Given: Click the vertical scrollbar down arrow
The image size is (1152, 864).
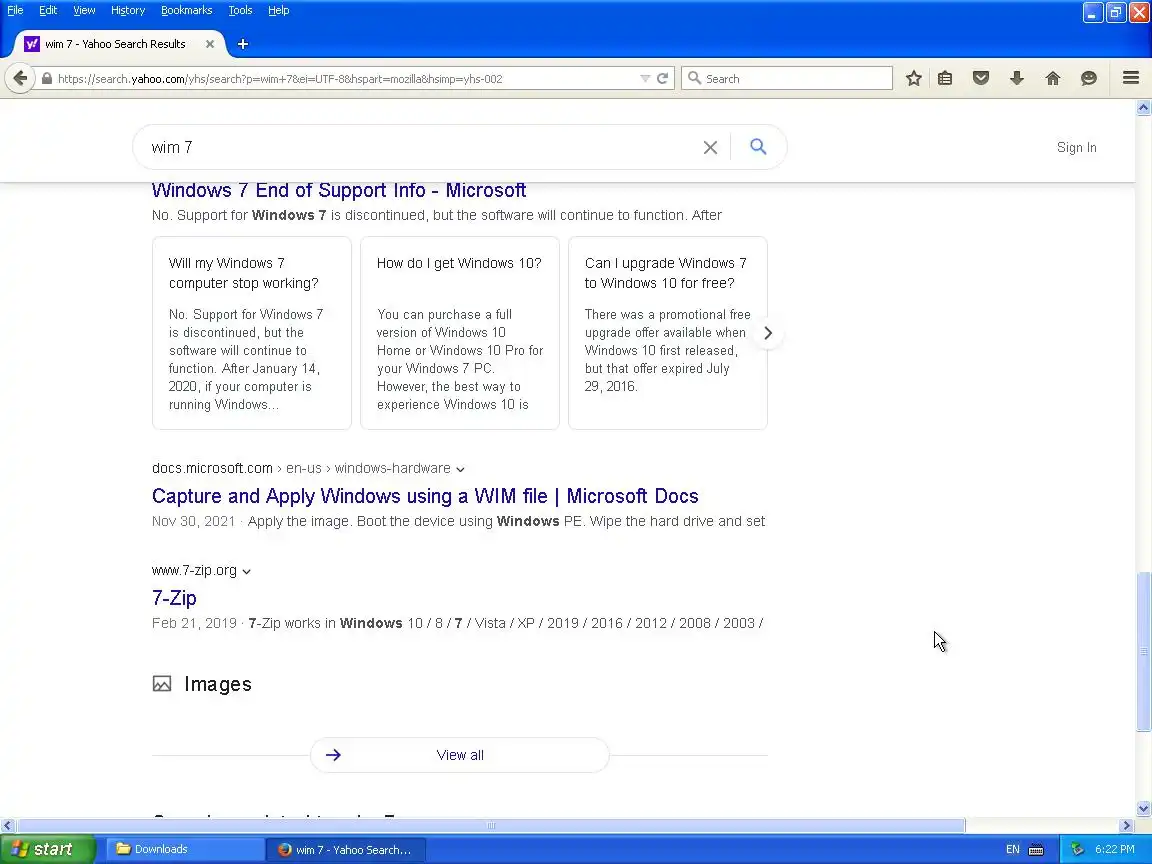Looking at the screenshot, I should coord(1143,808).
